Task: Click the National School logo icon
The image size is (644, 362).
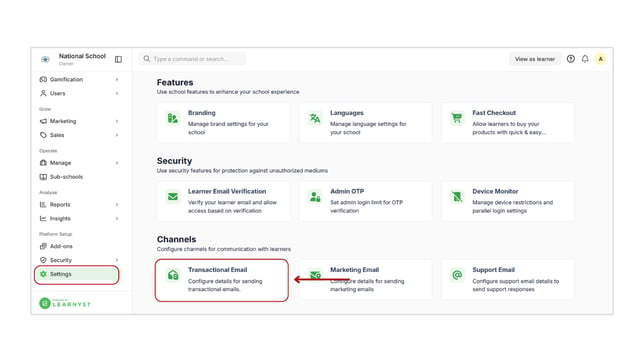Action: 45,59
